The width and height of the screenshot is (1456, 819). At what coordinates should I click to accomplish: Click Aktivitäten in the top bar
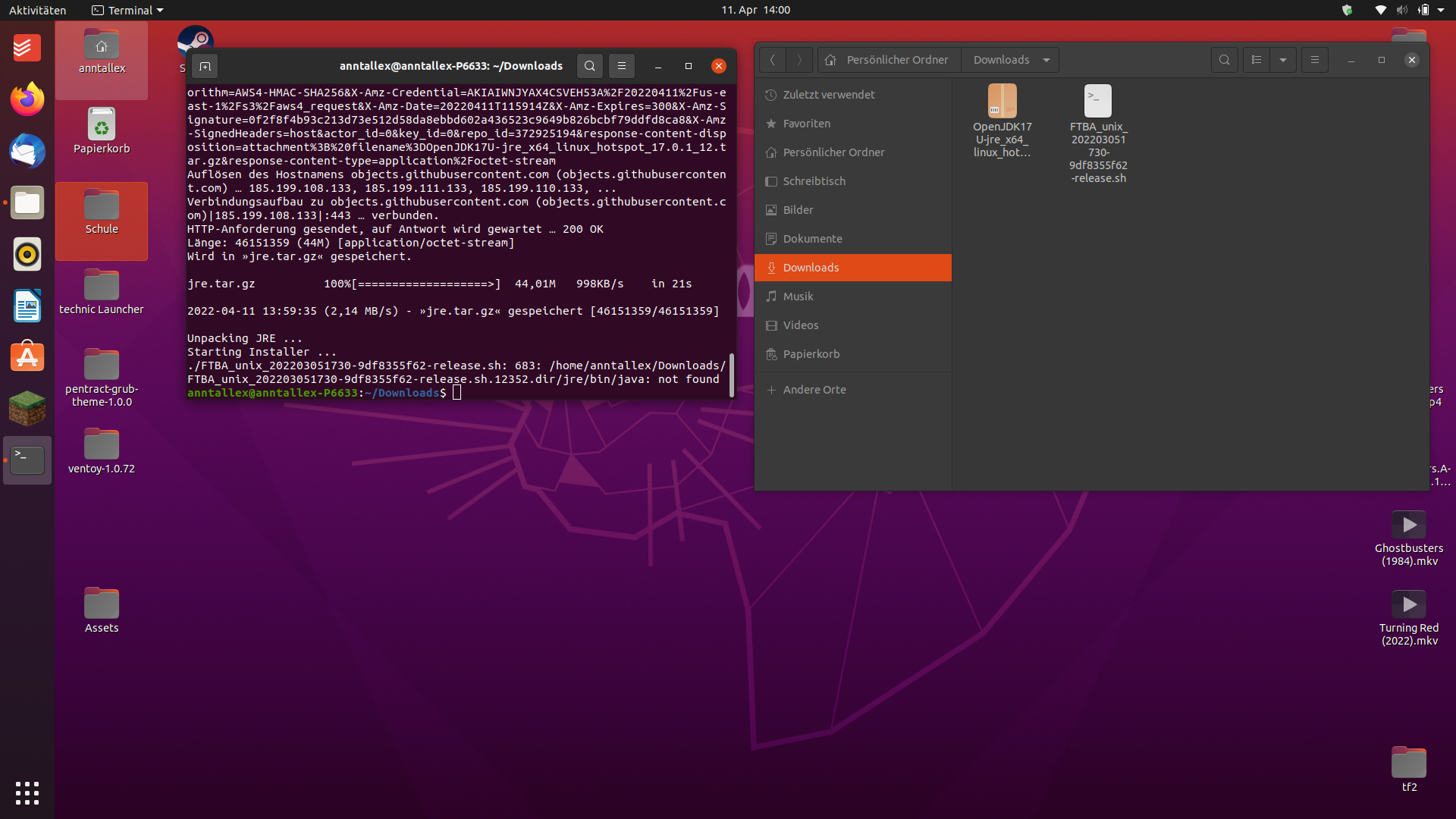point(37,10)
